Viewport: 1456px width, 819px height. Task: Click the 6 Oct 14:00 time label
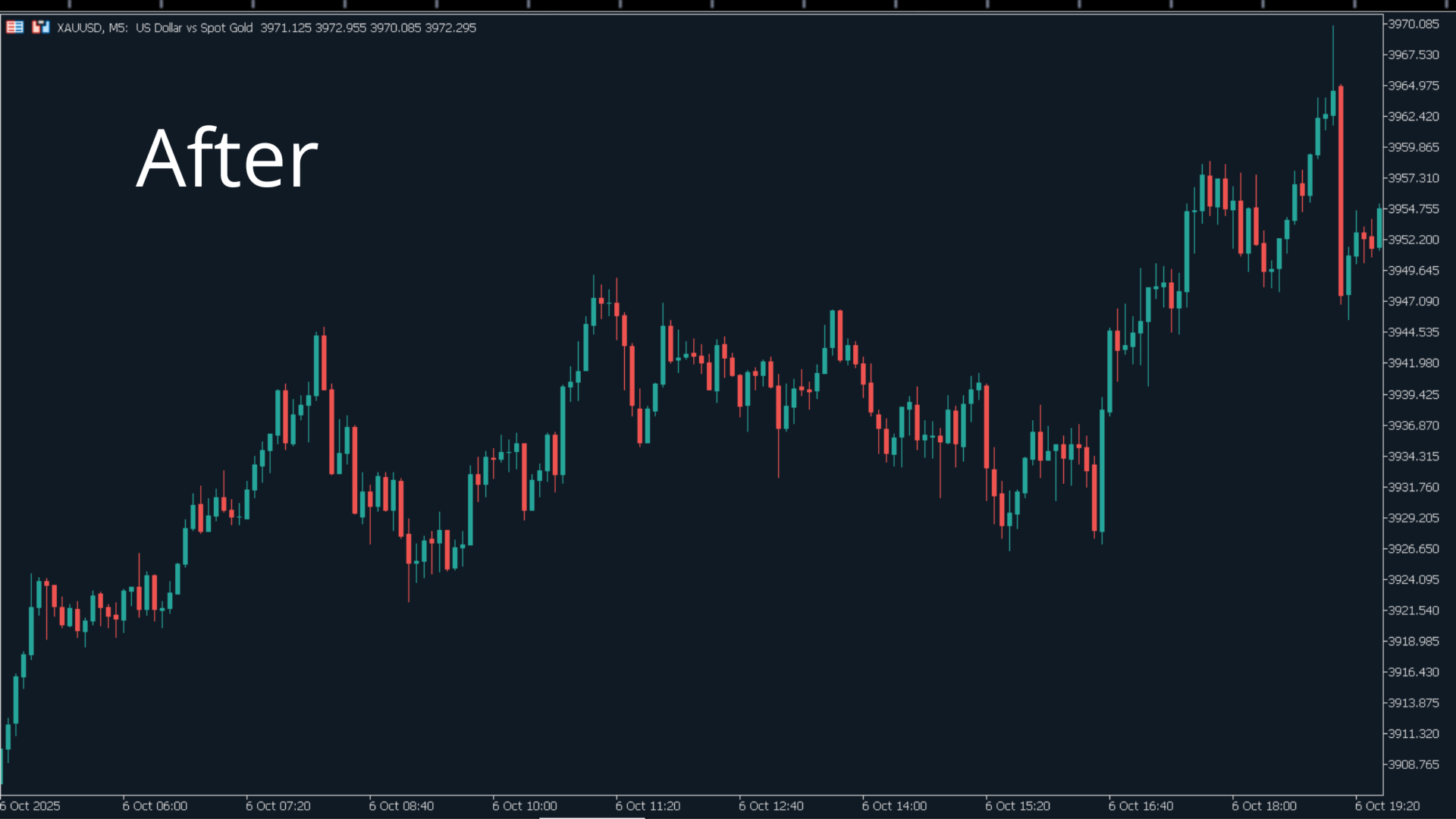point(894,806)
